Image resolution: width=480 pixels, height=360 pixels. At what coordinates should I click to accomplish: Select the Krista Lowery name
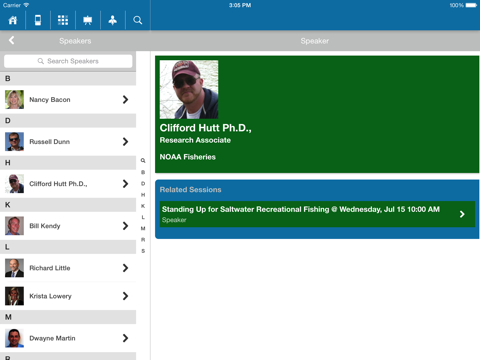click(50, 296)
